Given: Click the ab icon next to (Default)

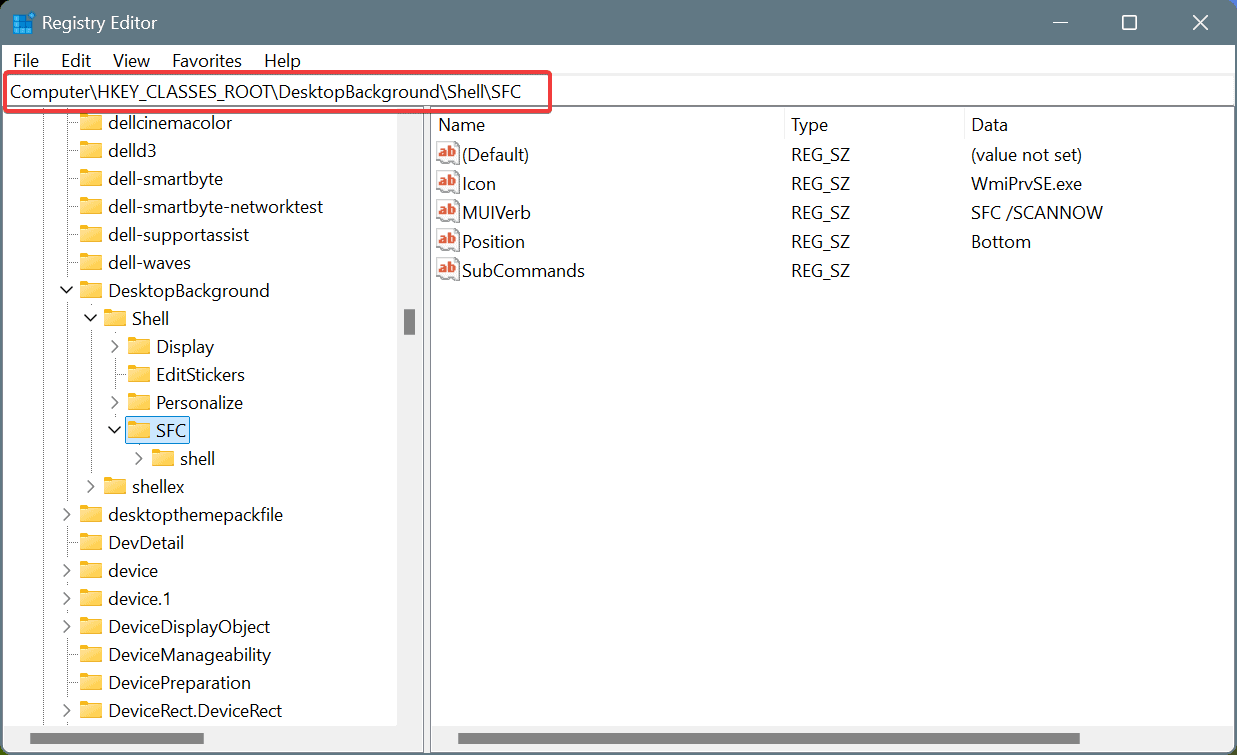Looking at the screenshot, I should (x=447, y=153).
